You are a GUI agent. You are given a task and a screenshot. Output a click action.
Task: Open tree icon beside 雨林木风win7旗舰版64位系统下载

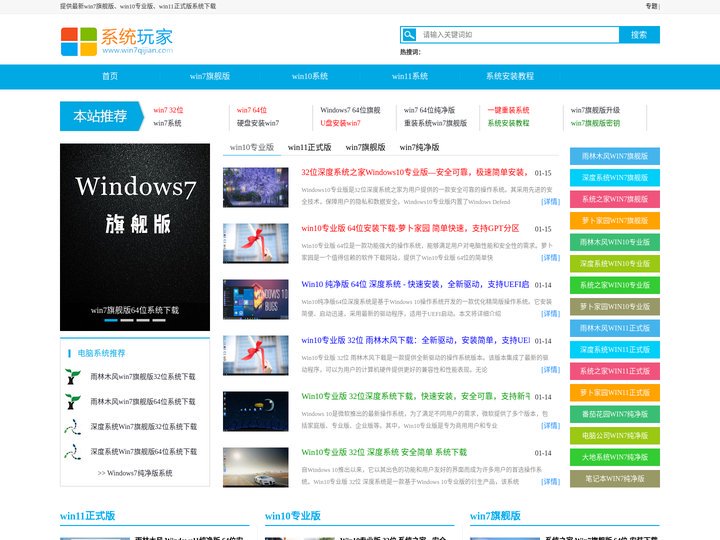click(73, 401)
